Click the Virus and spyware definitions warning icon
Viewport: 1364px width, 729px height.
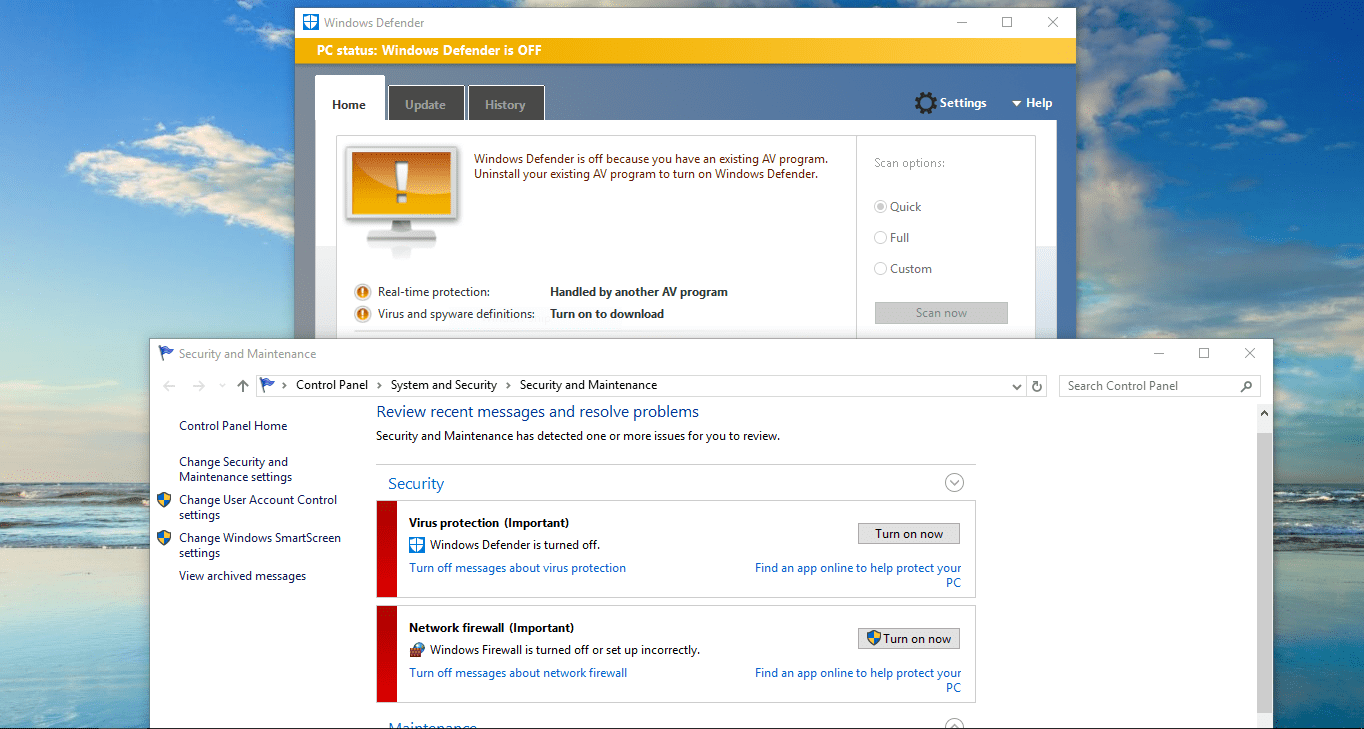(362, 314)
